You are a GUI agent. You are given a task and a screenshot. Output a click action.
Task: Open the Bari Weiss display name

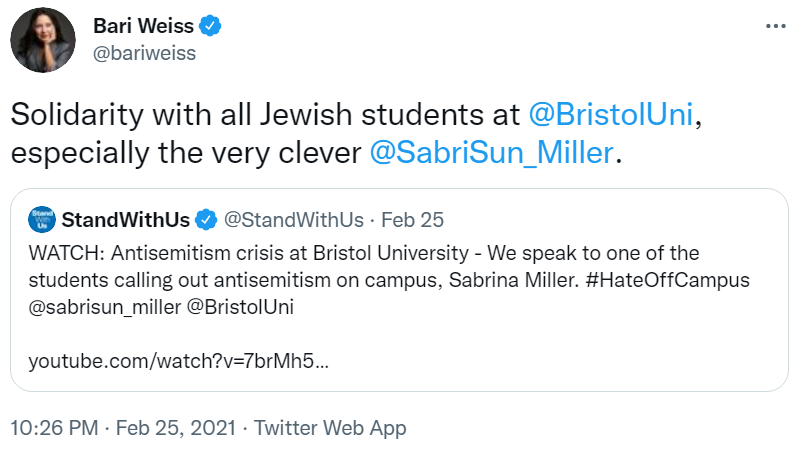pyautogui.click(x=143, y=26)
